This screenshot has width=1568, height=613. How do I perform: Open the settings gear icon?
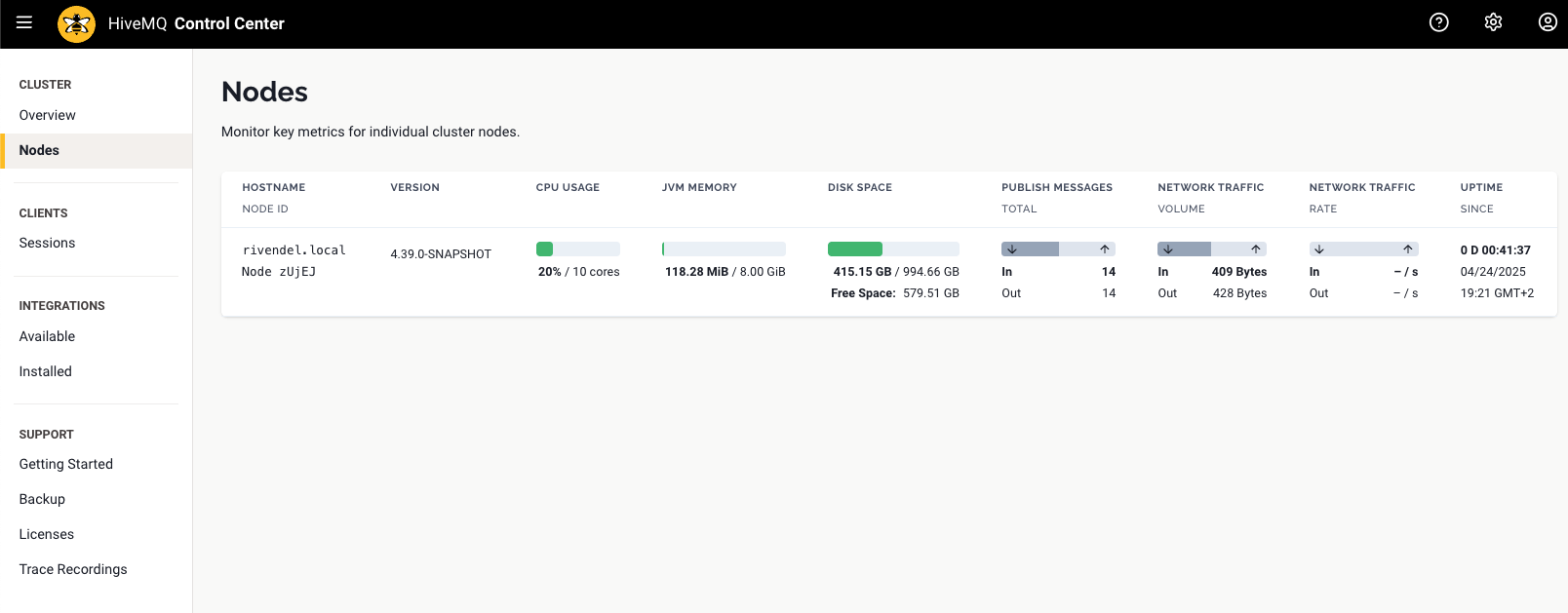[1493, 22]
